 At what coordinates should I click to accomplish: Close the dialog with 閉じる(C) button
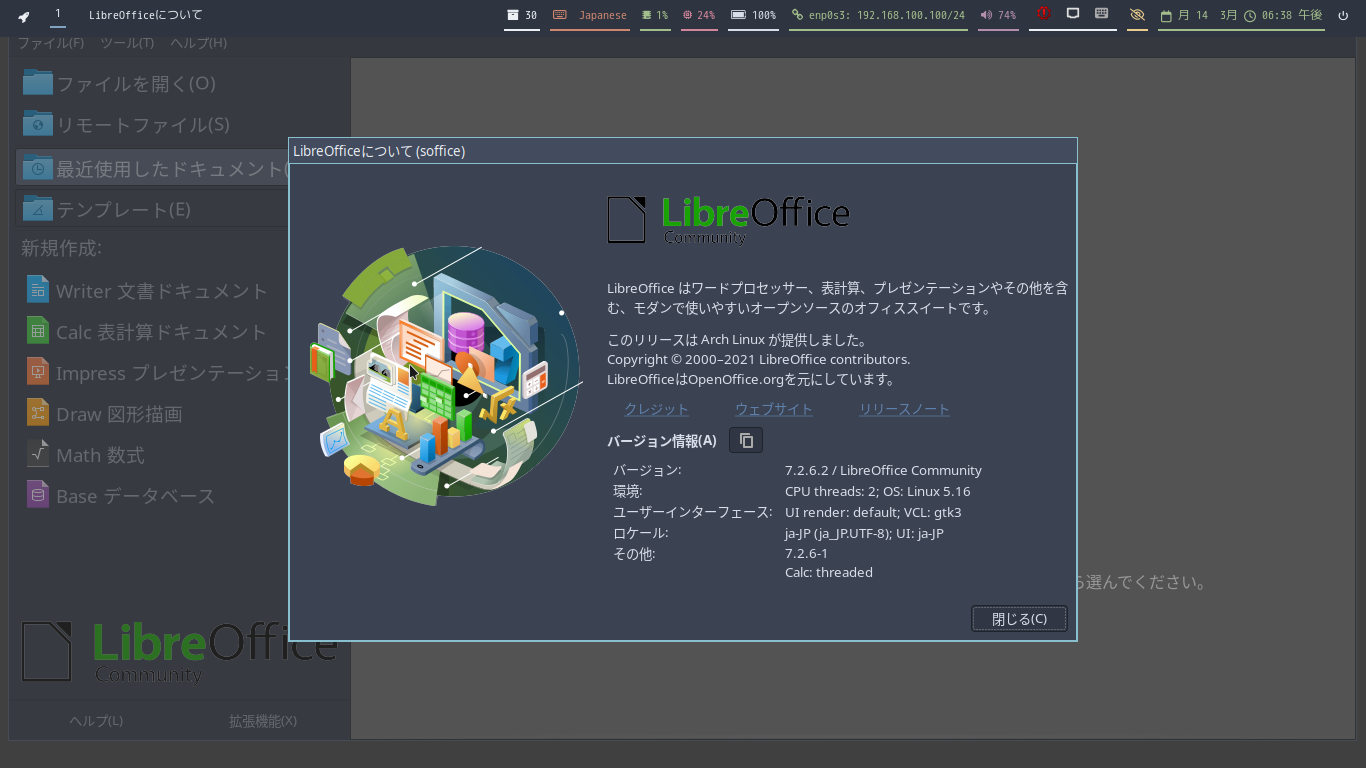(1019, 619)
